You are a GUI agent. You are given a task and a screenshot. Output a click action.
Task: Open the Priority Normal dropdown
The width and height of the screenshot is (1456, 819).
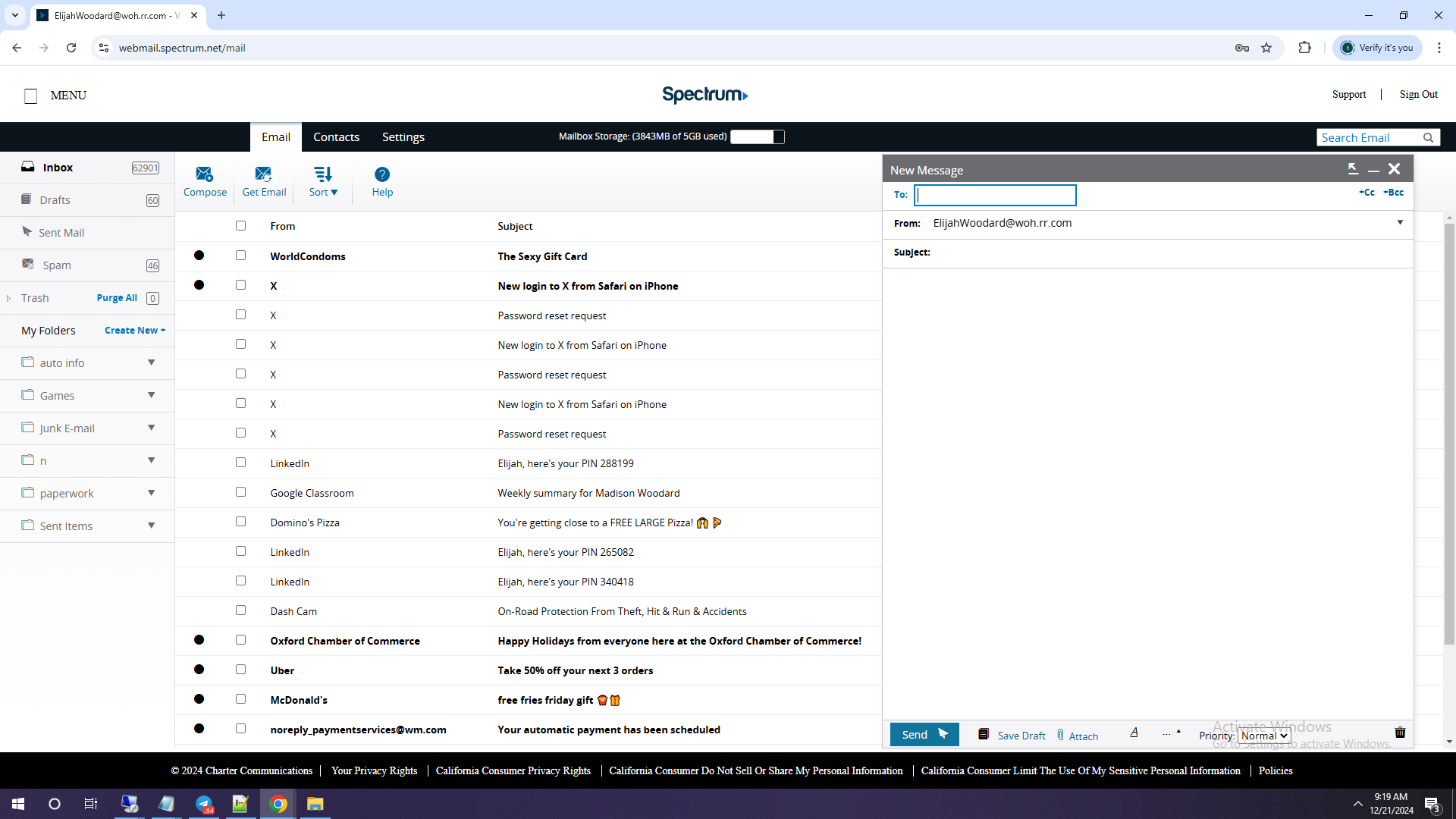tap(1263, 736)
